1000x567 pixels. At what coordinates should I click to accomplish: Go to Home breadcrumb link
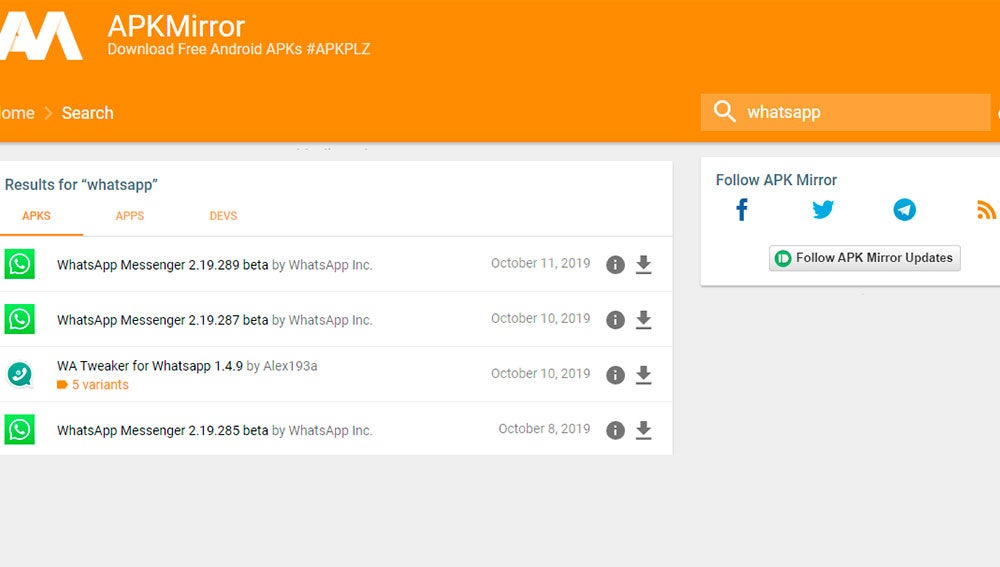(17, 113)
